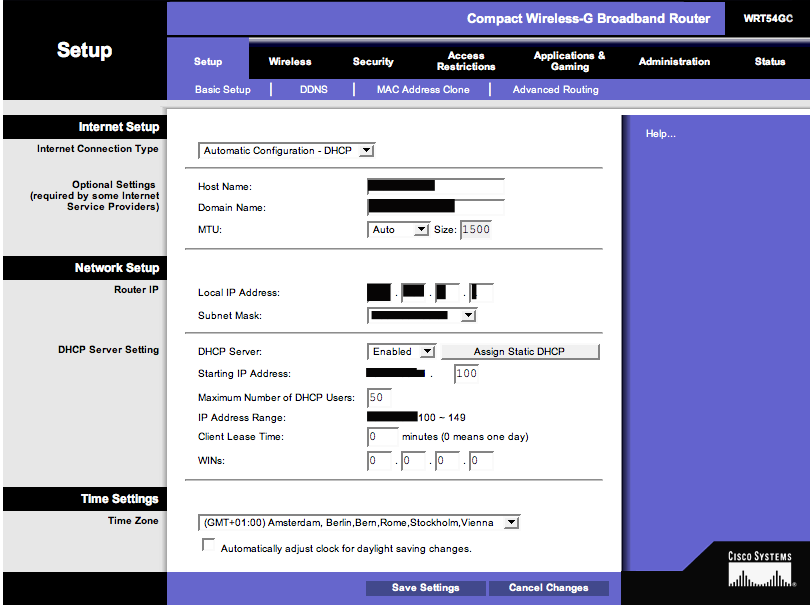
Task: Open the MTU Auto dropdown
Action: [398, 229]
